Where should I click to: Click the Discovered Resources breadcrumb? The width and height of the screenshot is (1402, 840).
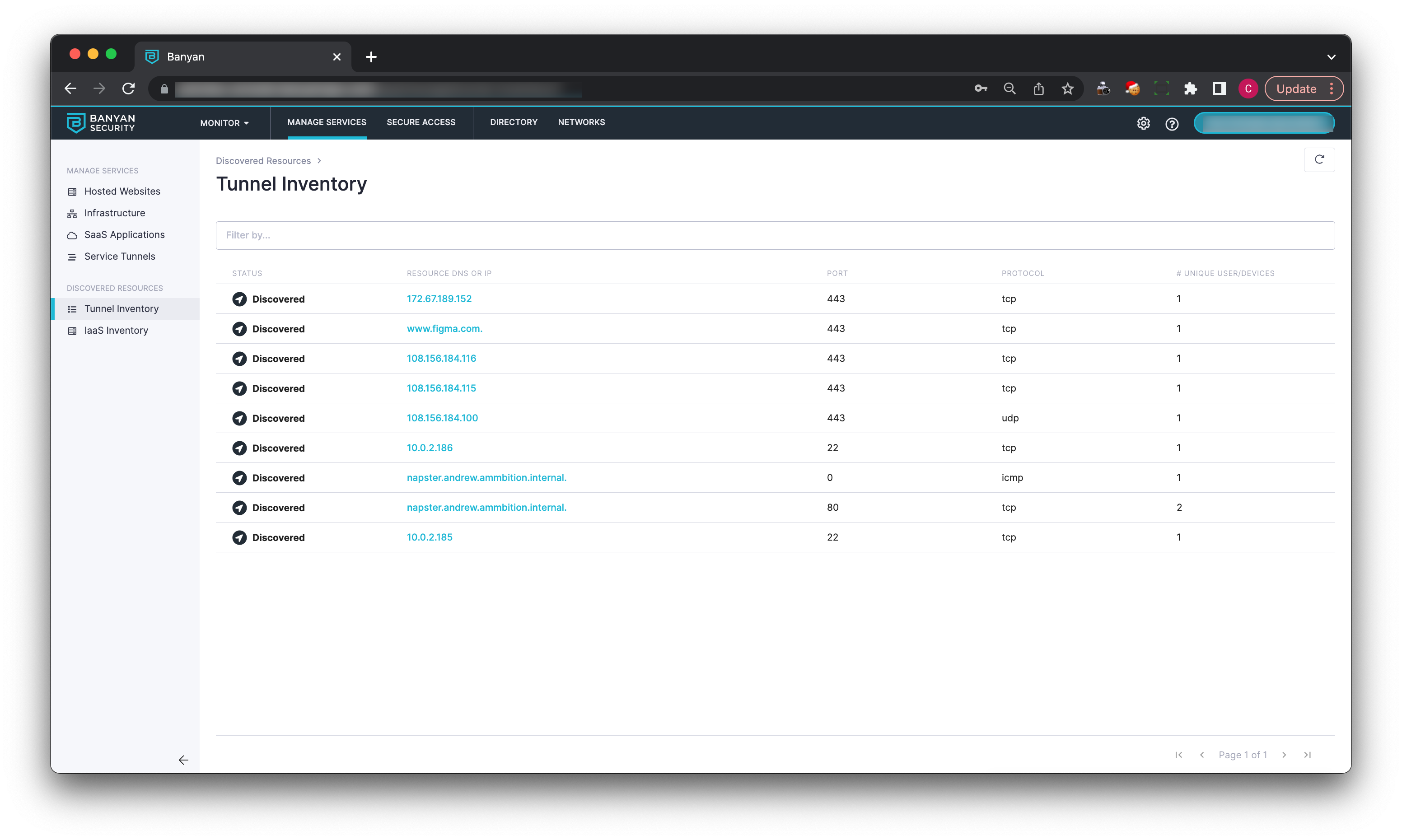263,161
